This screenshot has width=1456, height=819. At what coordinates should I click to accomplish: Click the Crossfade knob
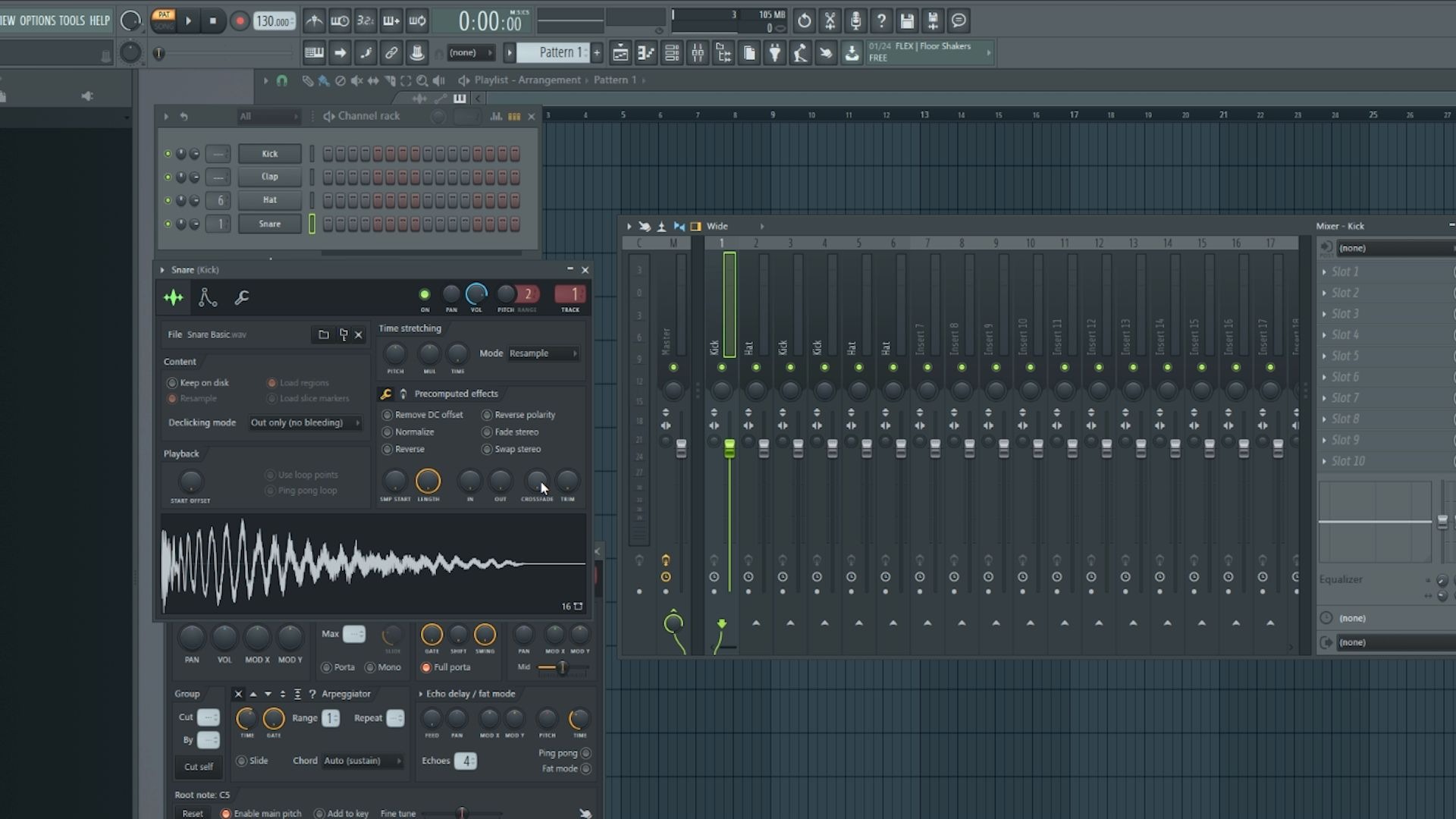pyautogui.click(x=537, y=480)
